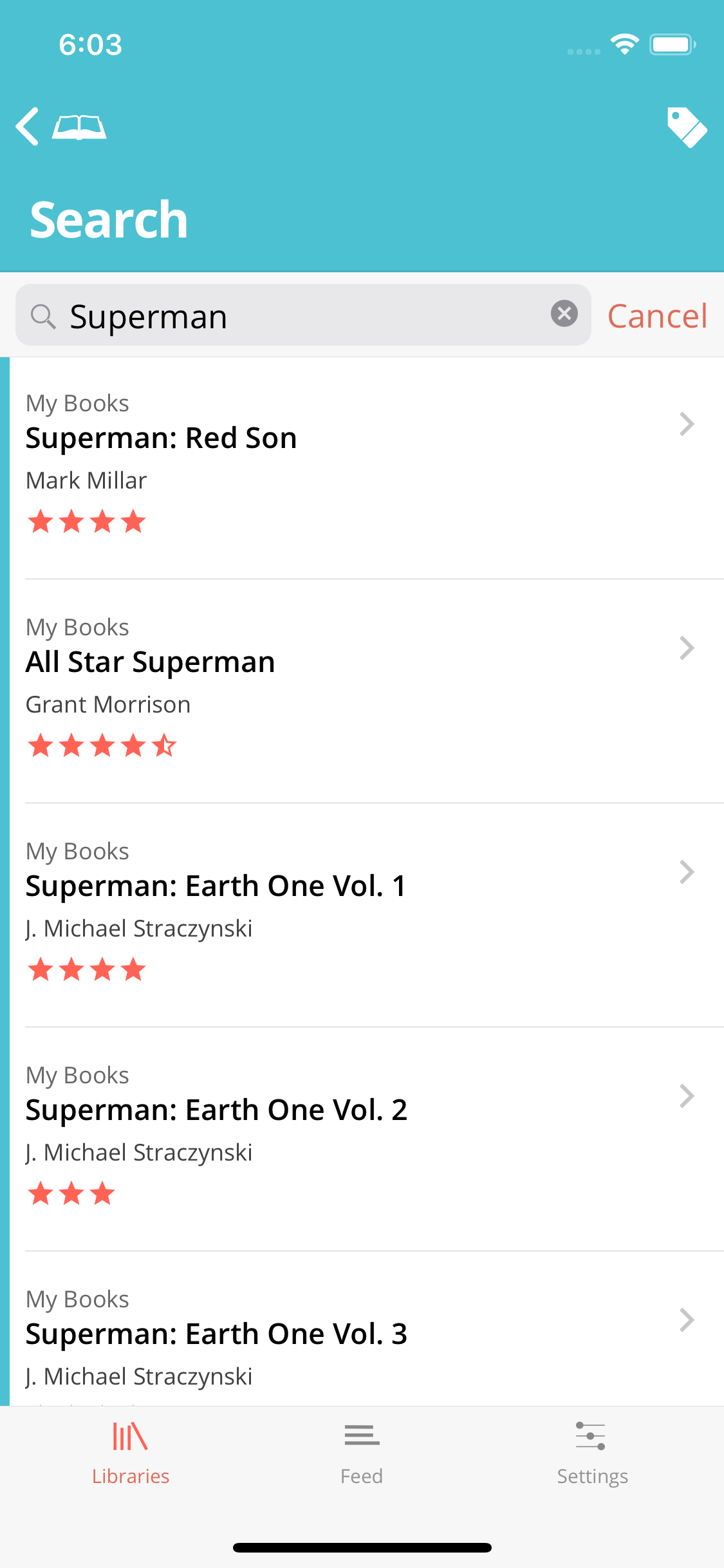Image resolution: width=724 pixels, height=1568 pixels.
Task: Tap the Wi-Fi status icon
Action: [624, 44]
